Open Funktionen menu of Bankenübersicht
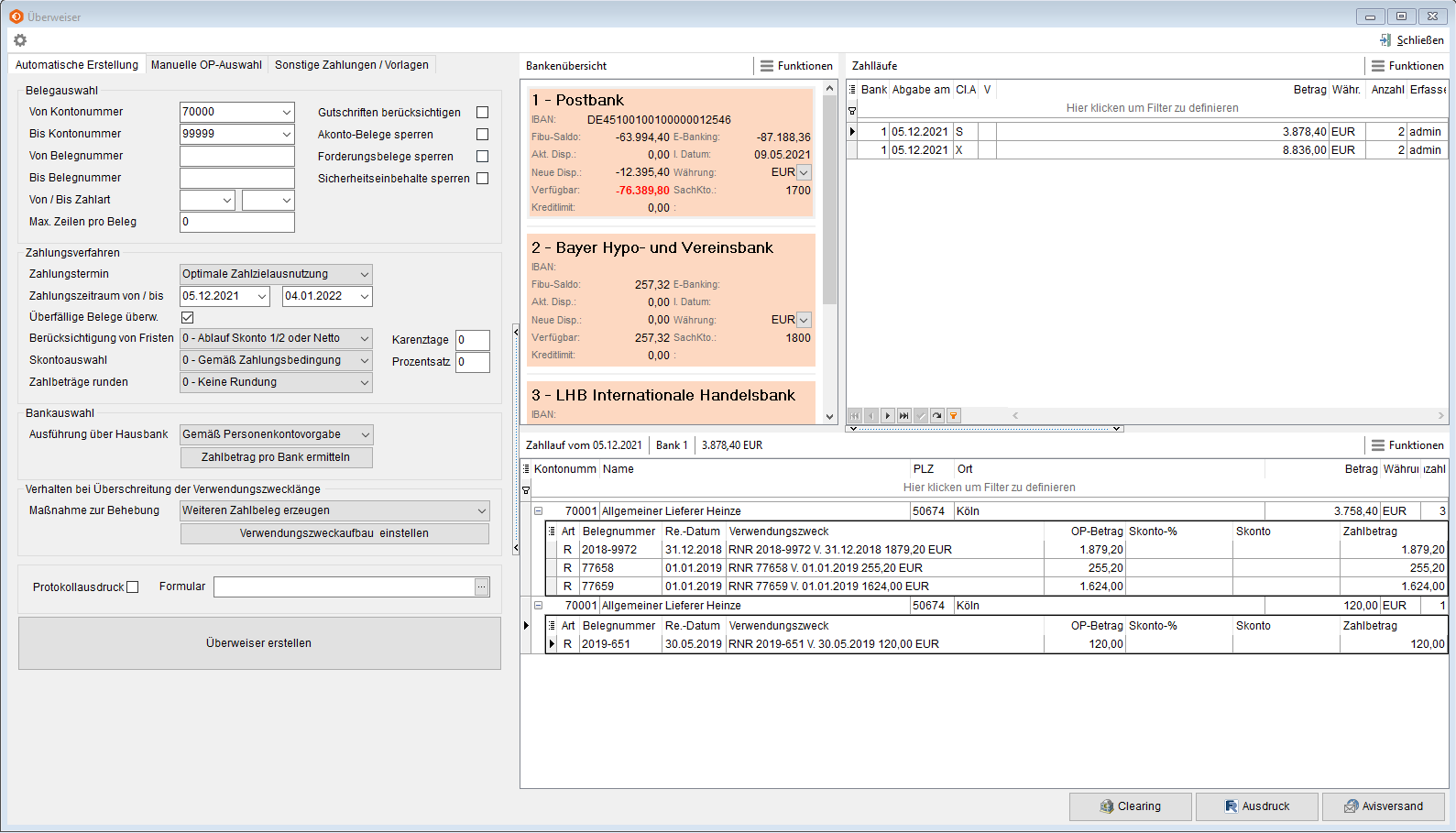This screenshot has width=1456, height=833. click(x=795, y=66)
